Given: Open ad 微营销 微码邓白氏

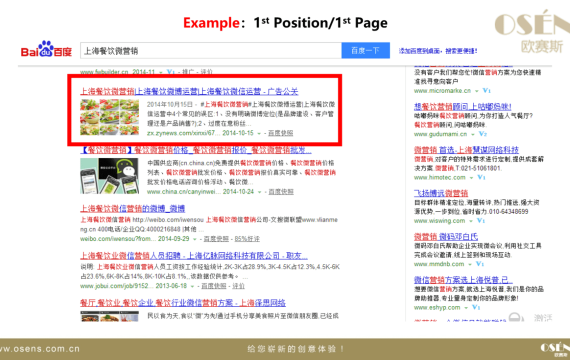Looking at the screenshot, I should [446, 237].
